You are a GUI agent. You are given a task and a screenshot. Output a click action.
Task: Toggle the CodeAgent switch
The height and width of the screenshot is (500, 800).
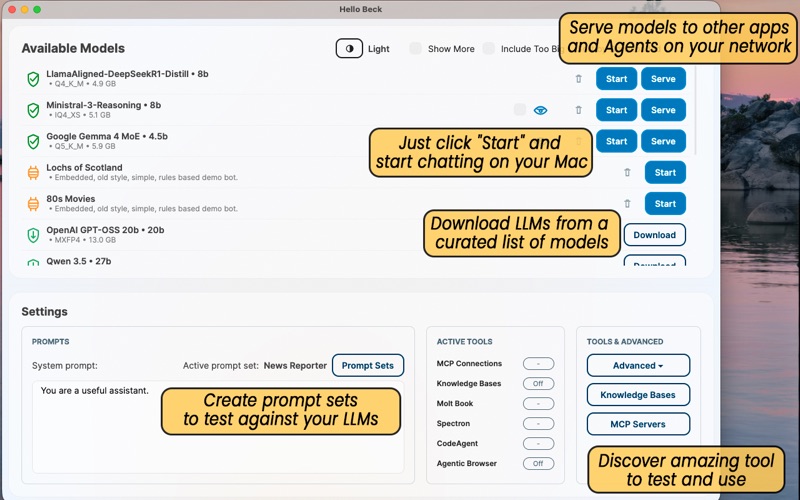pos(538,443)
